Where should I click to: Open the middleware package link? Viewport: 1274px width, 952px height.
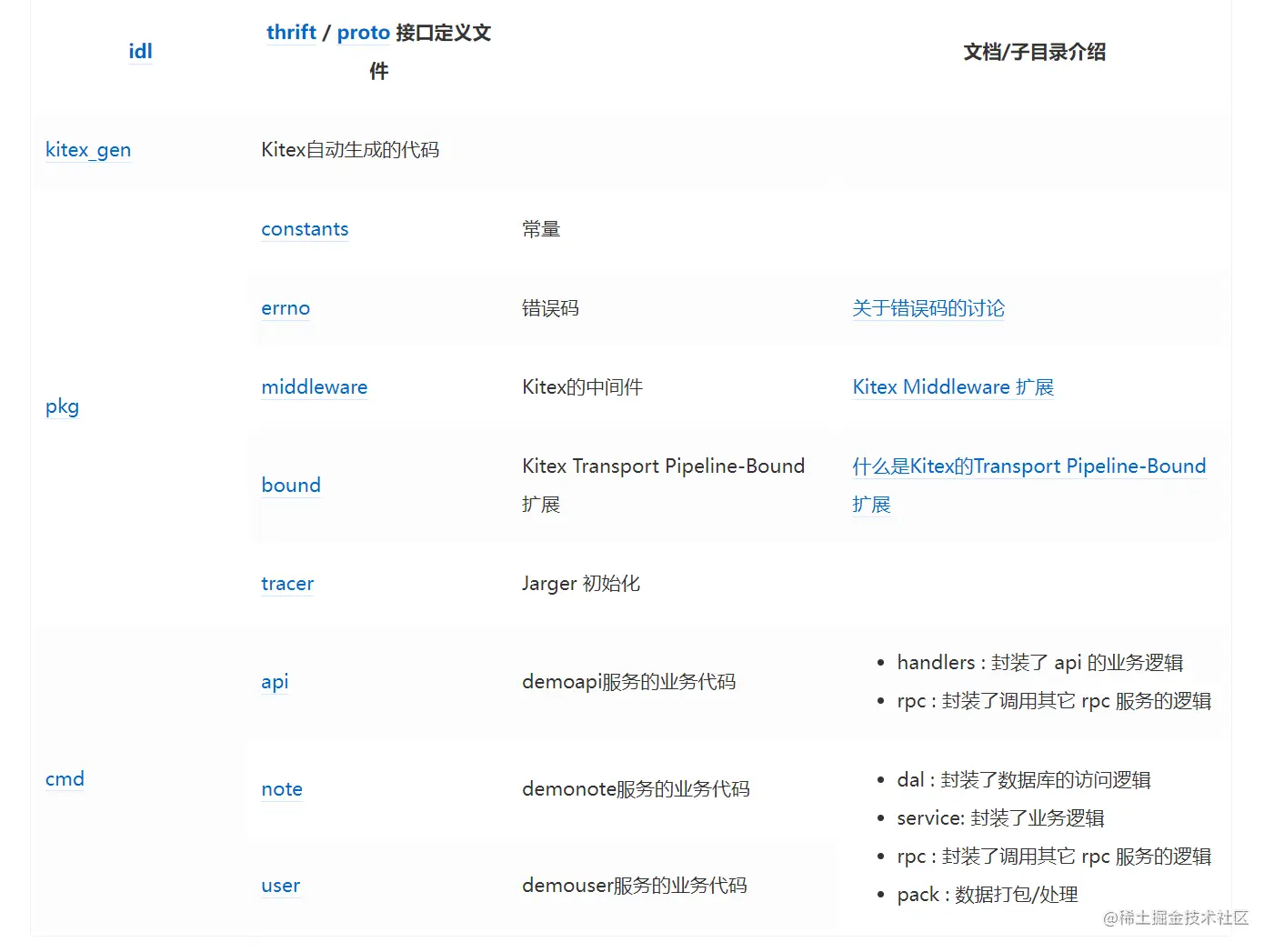coord(315,387)
